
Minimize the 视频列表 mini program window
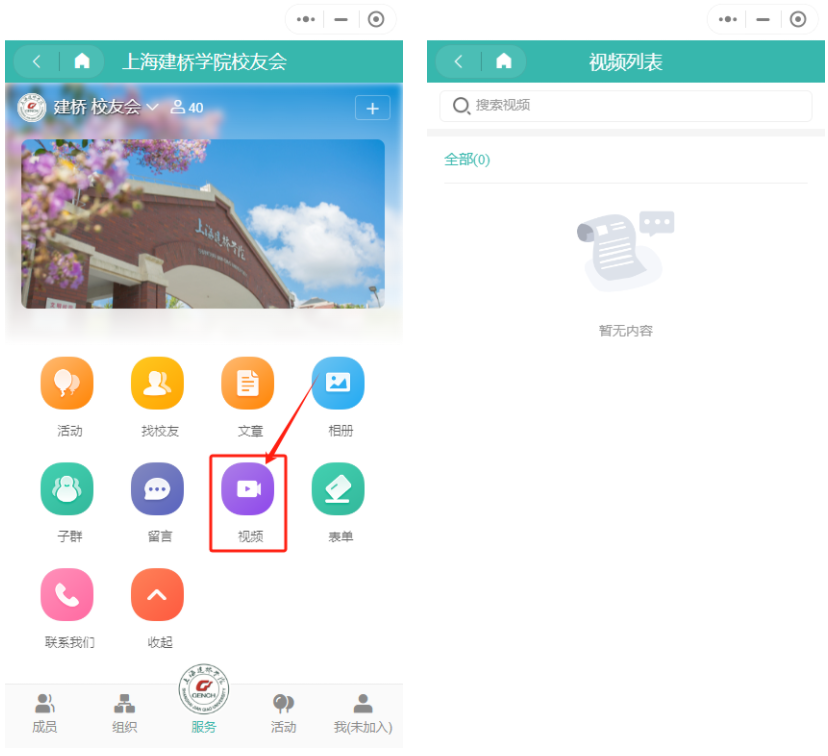763,20
